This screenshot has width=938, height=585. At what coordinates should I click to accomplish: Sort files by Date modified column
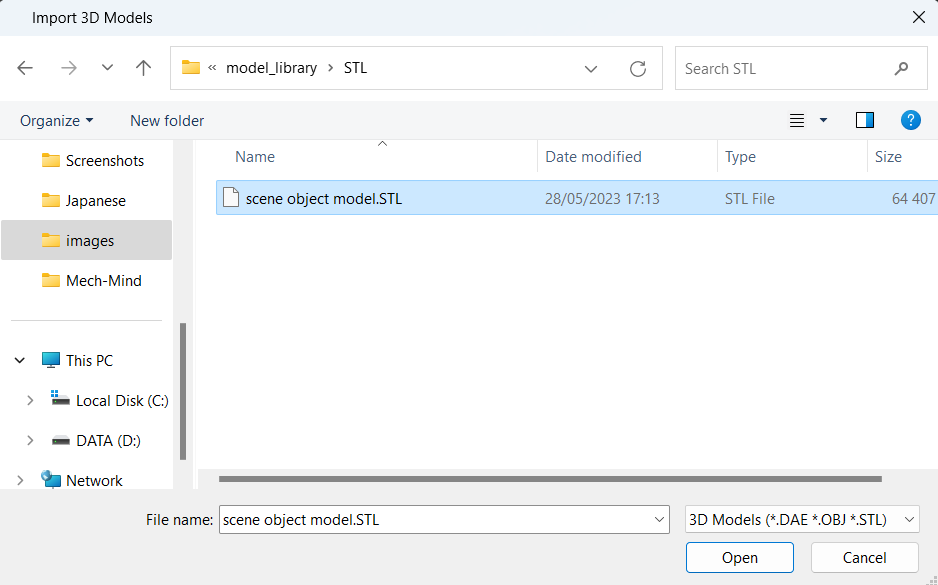(x=593, y=157)
